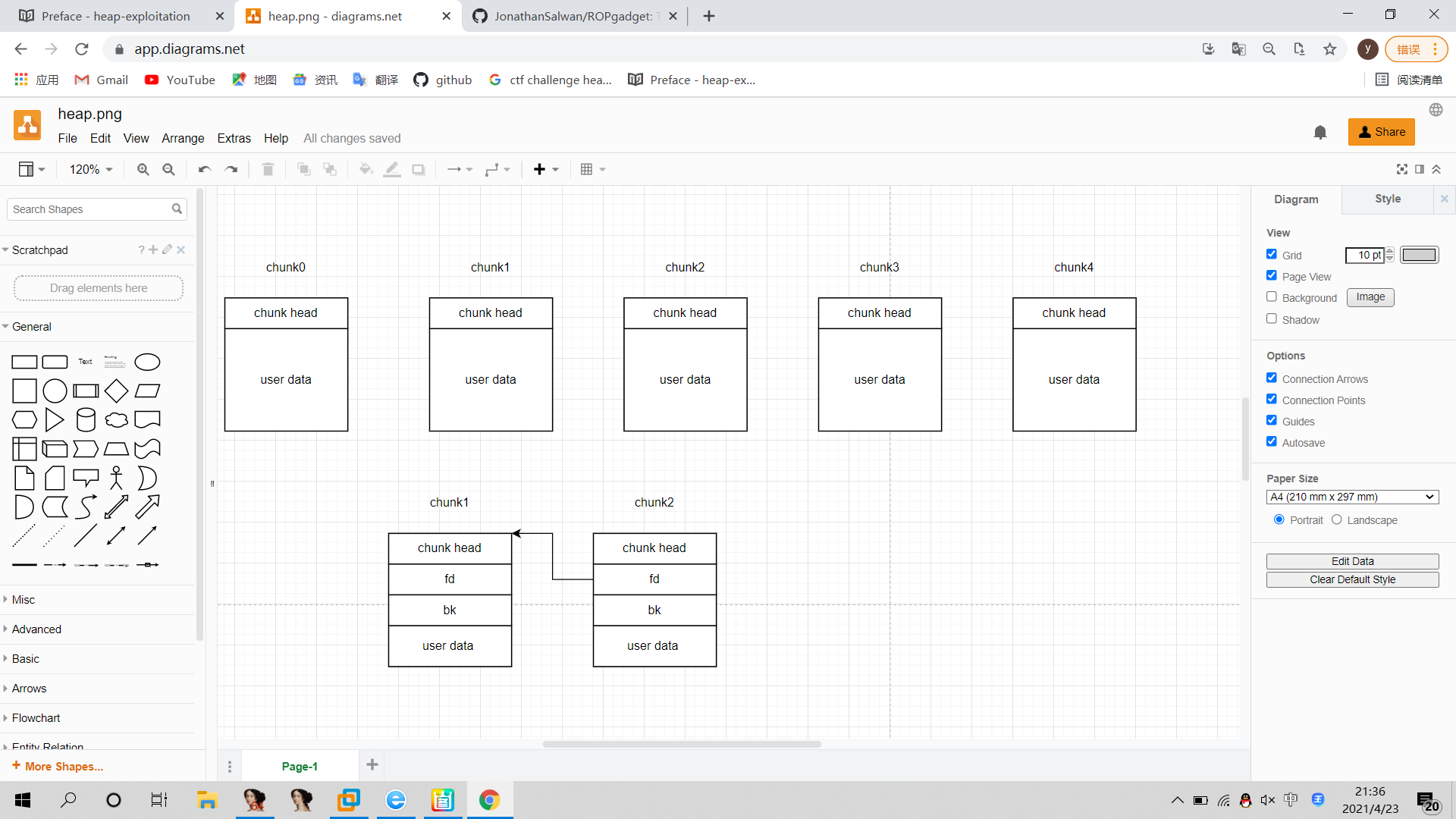Click the zoom in magnifier icon

[143, 169]
